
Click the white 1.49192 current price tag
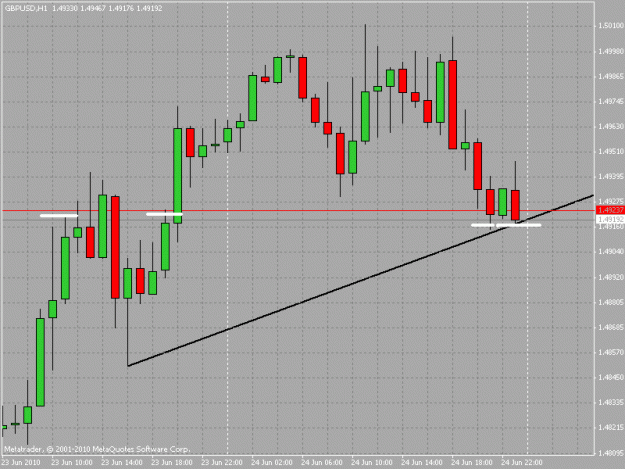(610, 220)
